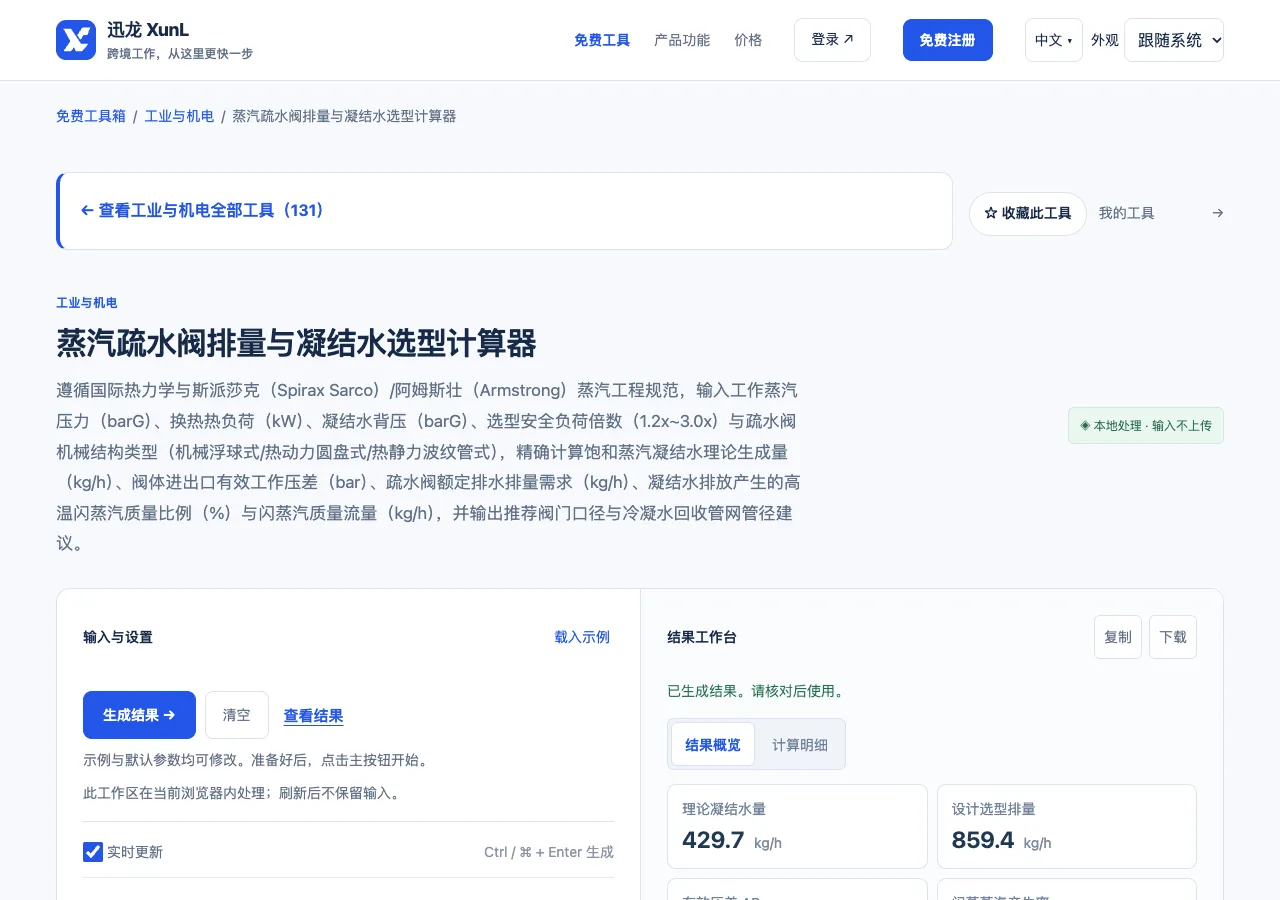This screenshot has width=1280, height=900.
Task: Click the 已生成结果。请核对后使用。 status message
Action: [756, 691]
